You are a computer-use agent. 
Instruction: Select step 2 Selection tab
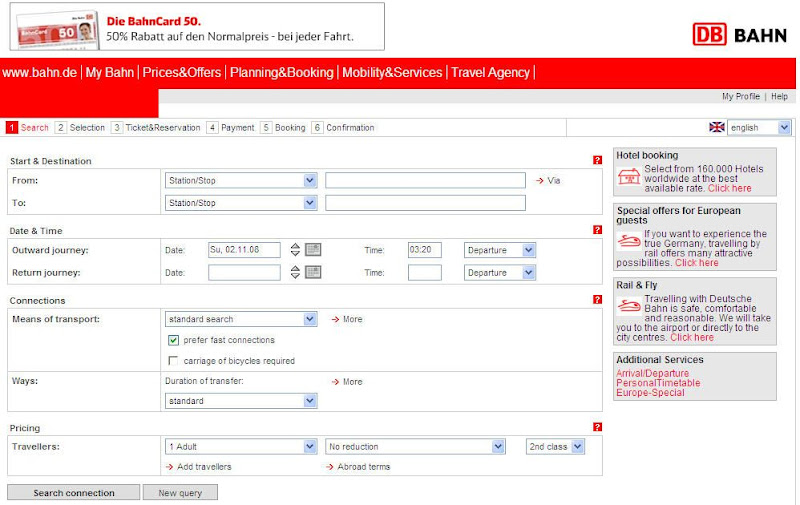[x=80, y=128]
